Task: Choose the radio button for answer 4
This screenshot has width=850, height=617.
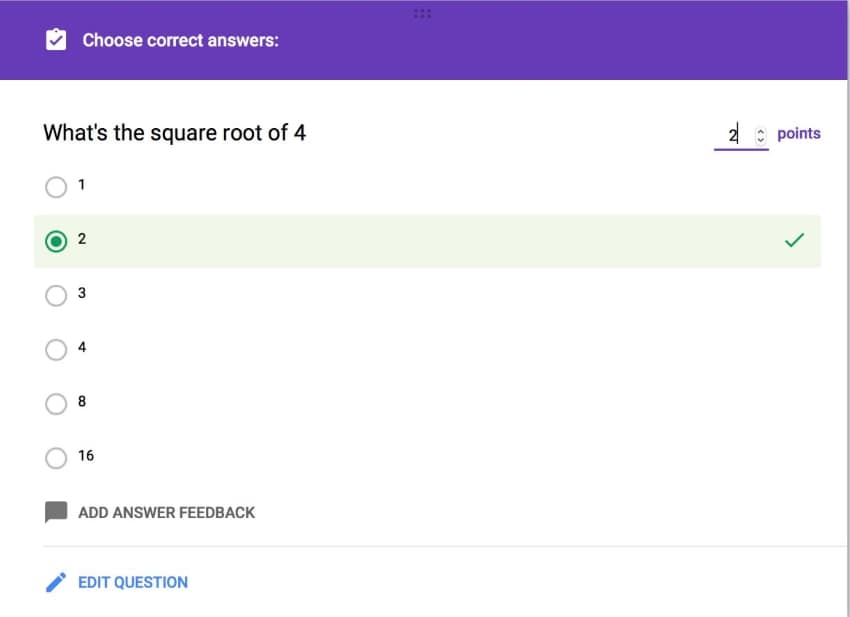Action: click(x=56, y=349)
